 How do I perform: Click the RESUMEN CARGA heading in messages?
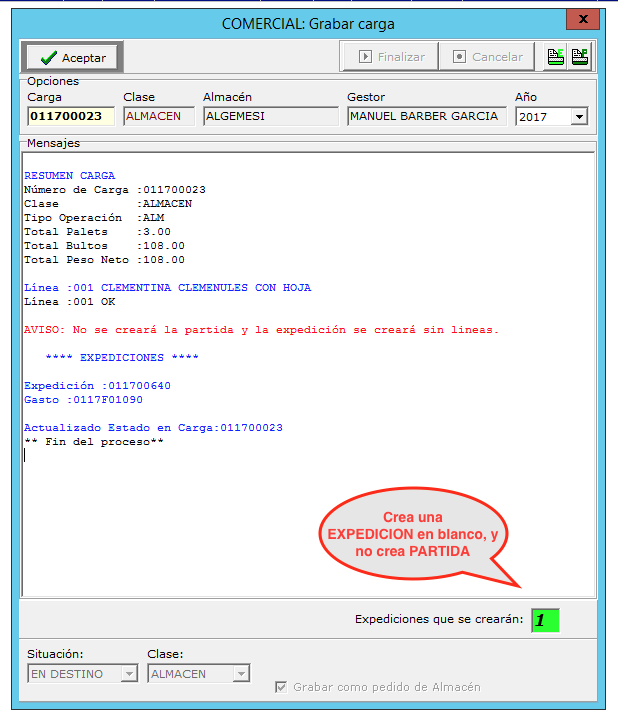pos(69,176)
